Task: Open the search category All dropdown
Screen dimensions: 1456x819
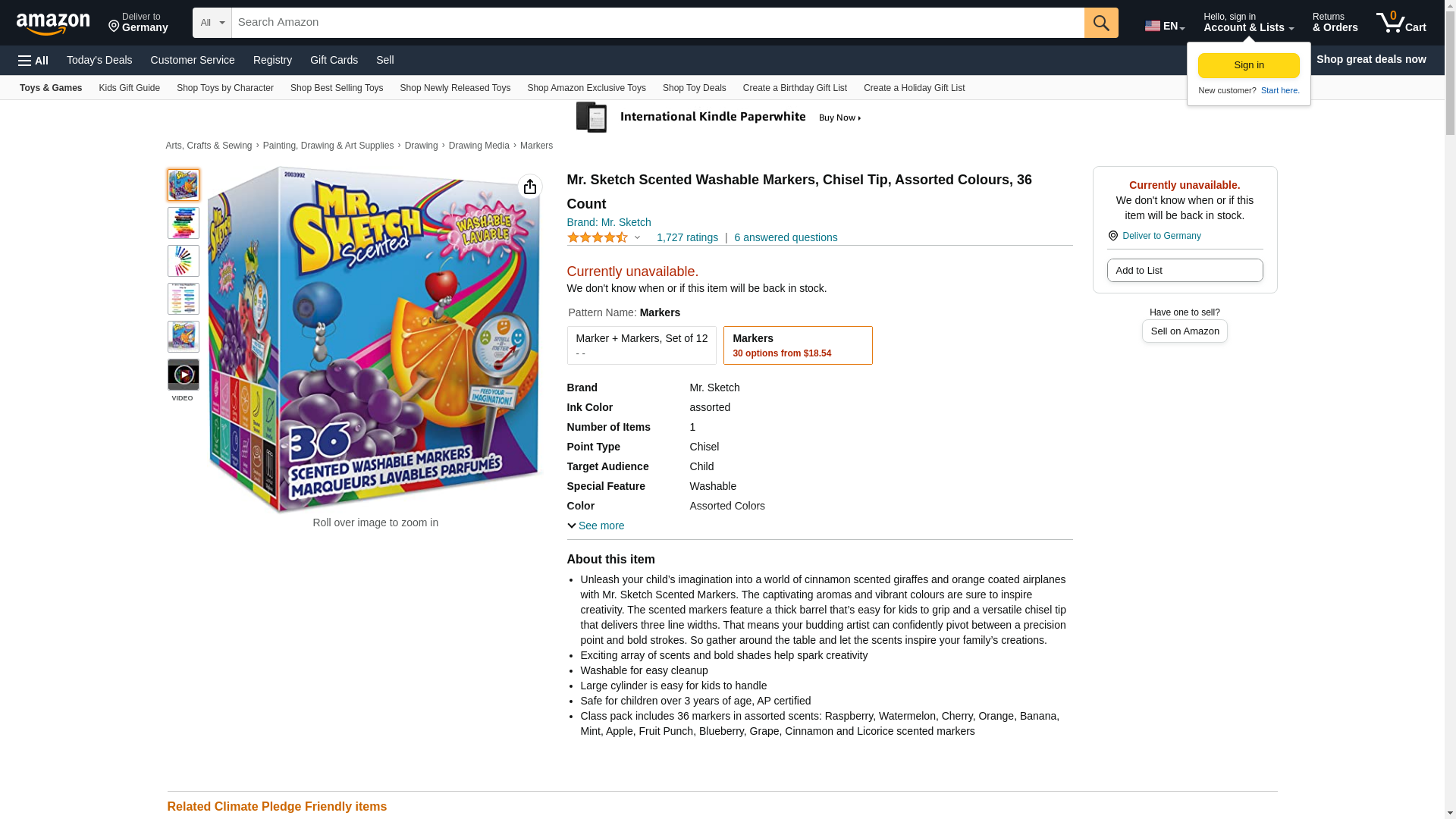Action: click(212, 23)
